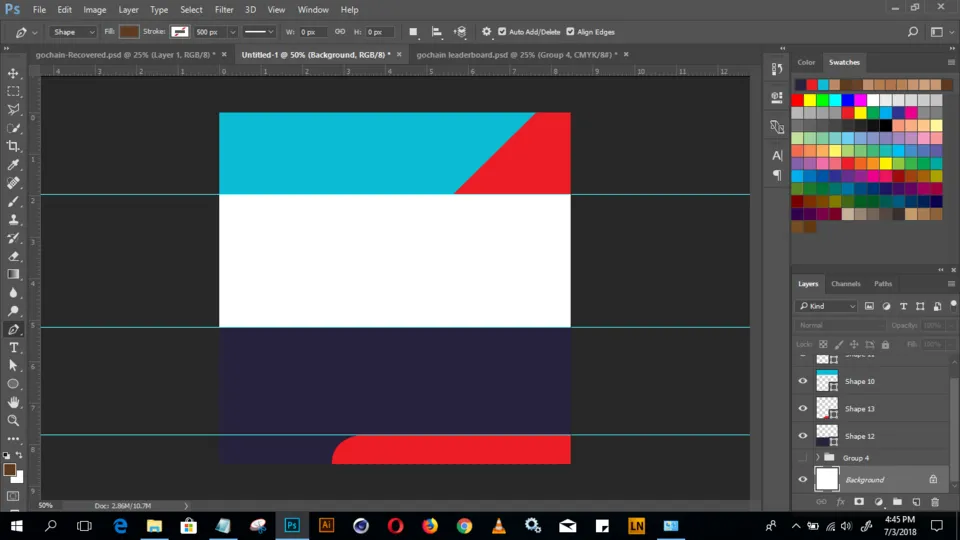This screenshot has width=960, height=540.
Task: Expand Group 4 layer group
Action: click(818, 458)
